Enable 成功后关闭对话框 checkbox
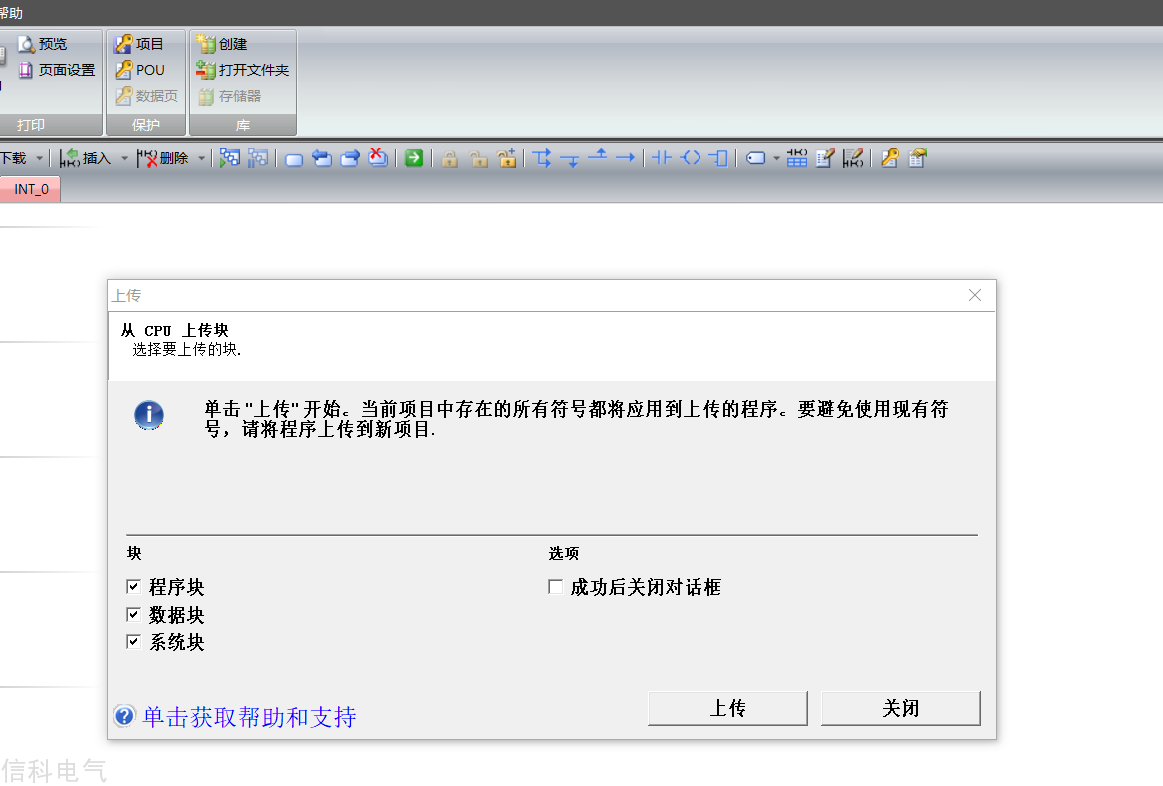 point(556,587)
